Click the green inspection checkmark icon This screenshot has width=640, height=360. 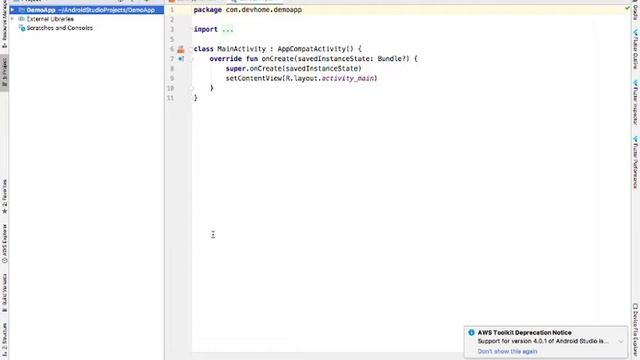[627, 8]
